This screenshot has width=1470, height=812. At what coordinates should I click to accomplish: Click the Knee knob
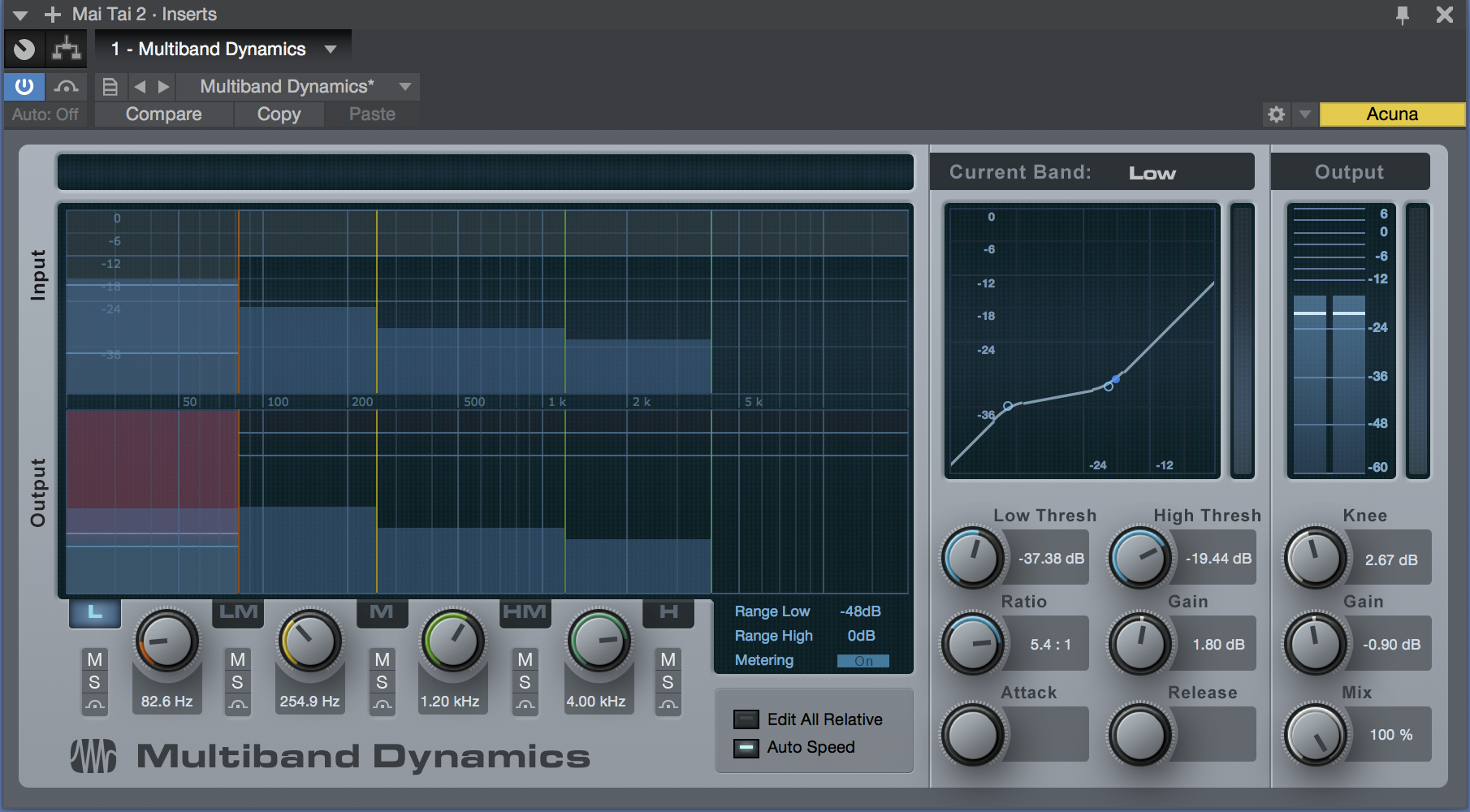coord(1315,558)
